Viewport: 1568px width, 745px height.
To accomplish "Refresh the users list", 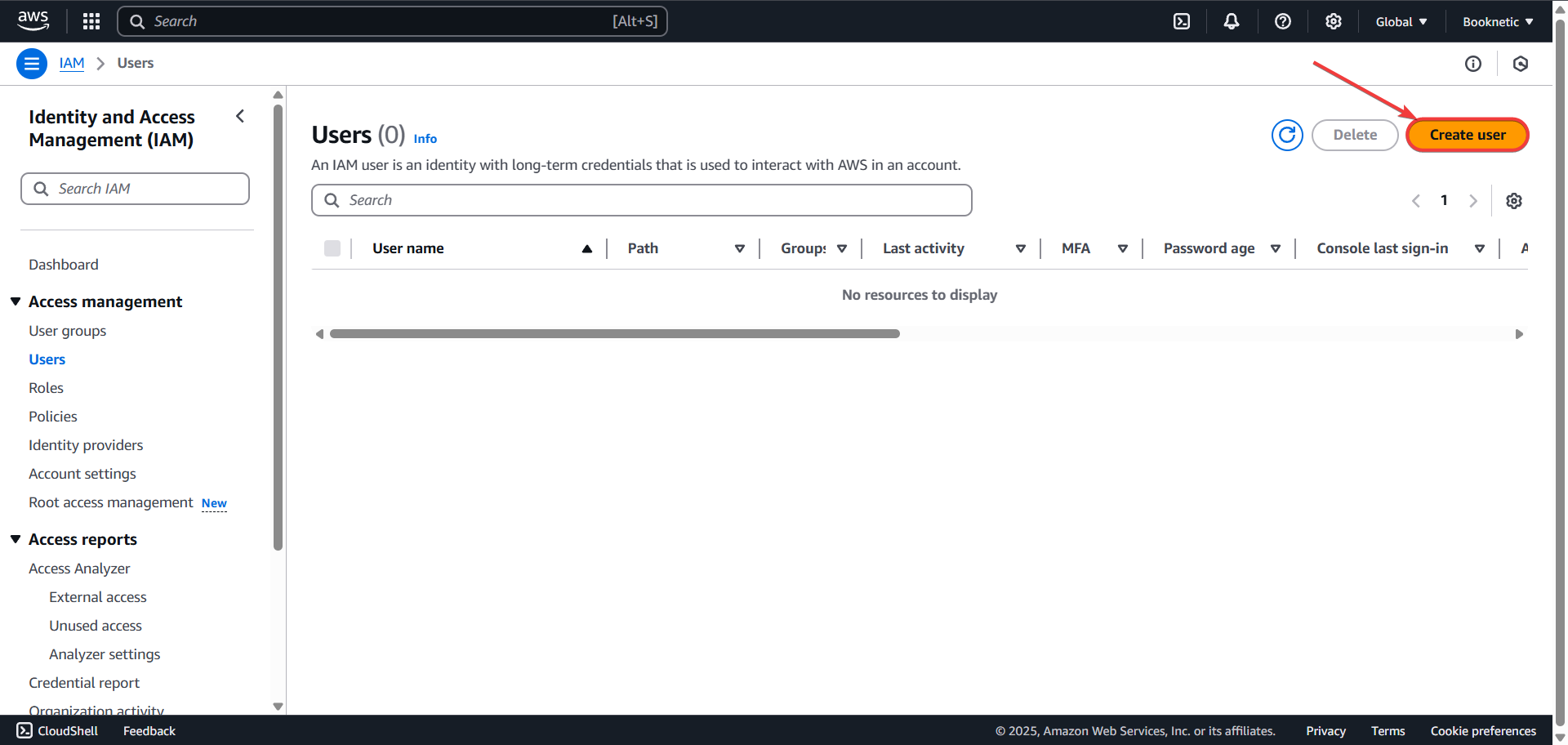I will (1287, 135).
